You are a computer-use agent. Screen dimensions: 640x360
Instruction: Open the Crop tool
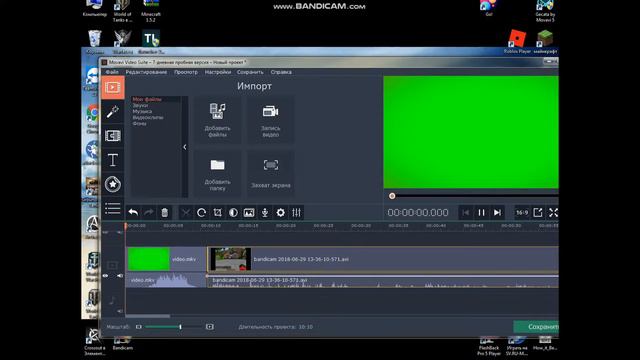[217, 212]
